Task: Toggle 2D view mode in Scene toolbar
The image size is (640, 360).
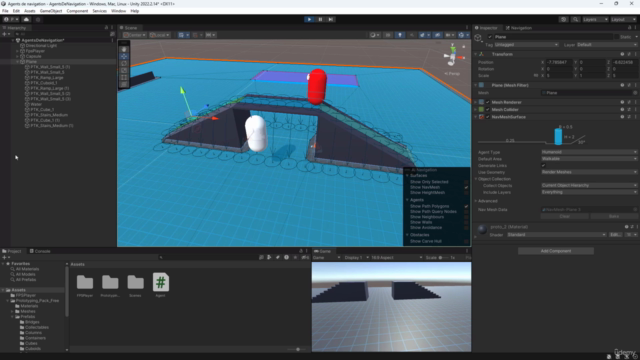Action: tap(388, 35)
